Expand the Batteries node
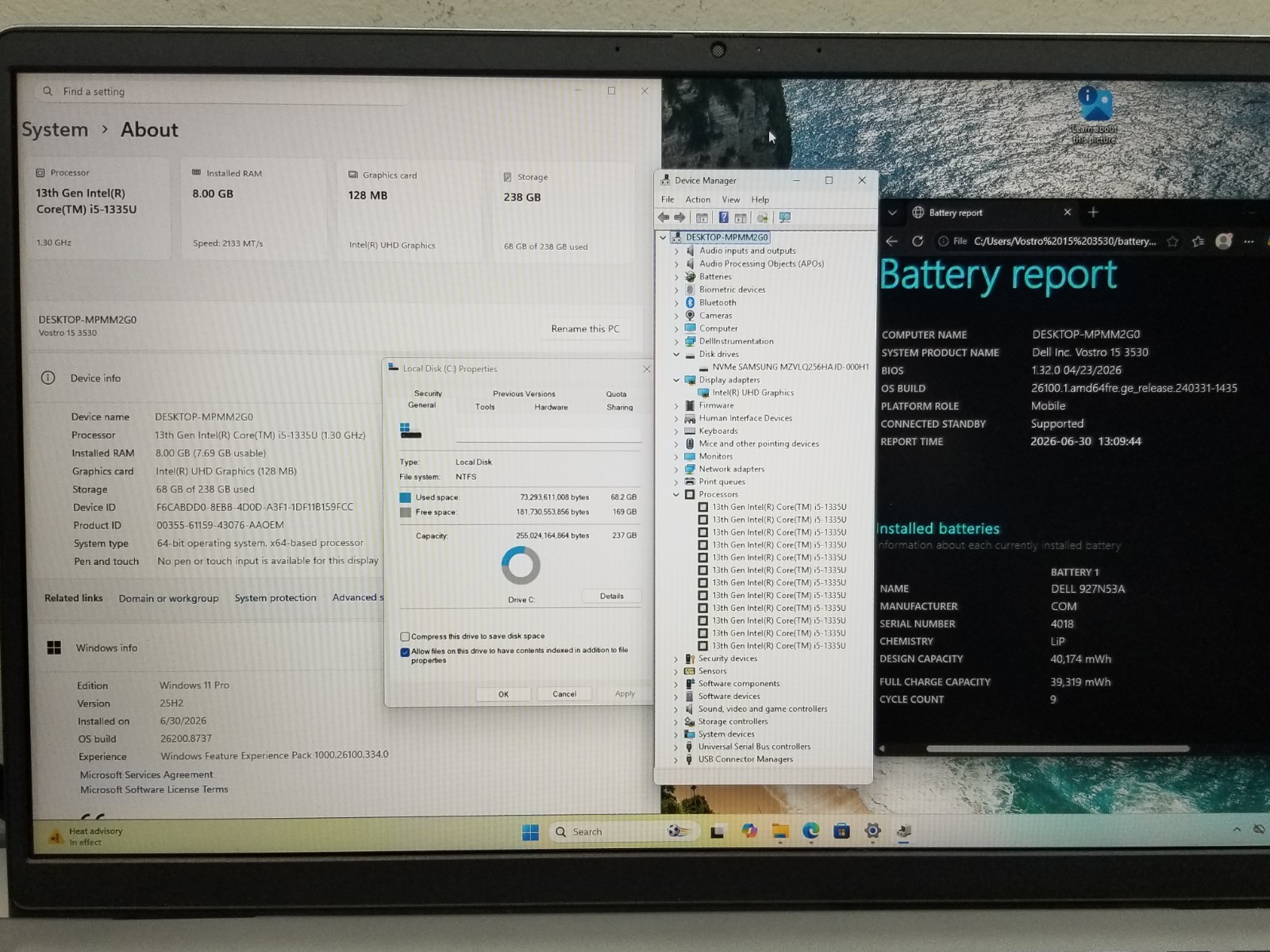Viewport: 1270px width, 952px height. click(x=677, y=277)
